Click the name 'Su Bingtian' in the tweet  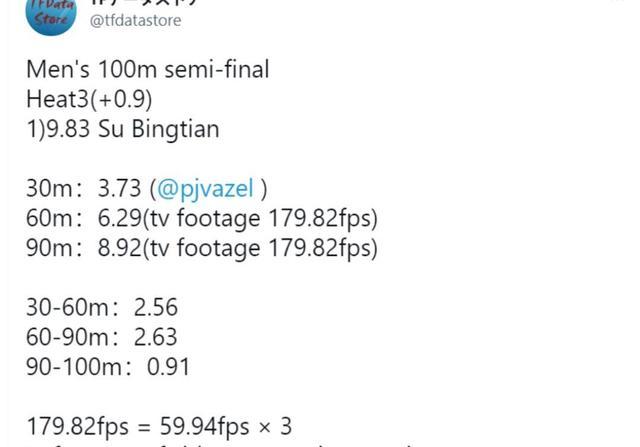coord(159,129)
